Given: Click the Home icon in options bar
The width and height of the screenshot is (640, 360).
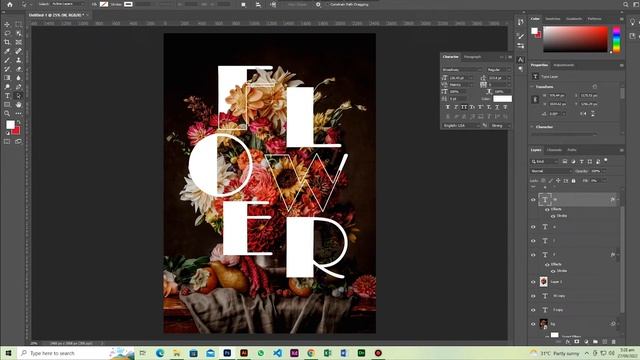Looking at the screenshot, I should click(10, 4).
